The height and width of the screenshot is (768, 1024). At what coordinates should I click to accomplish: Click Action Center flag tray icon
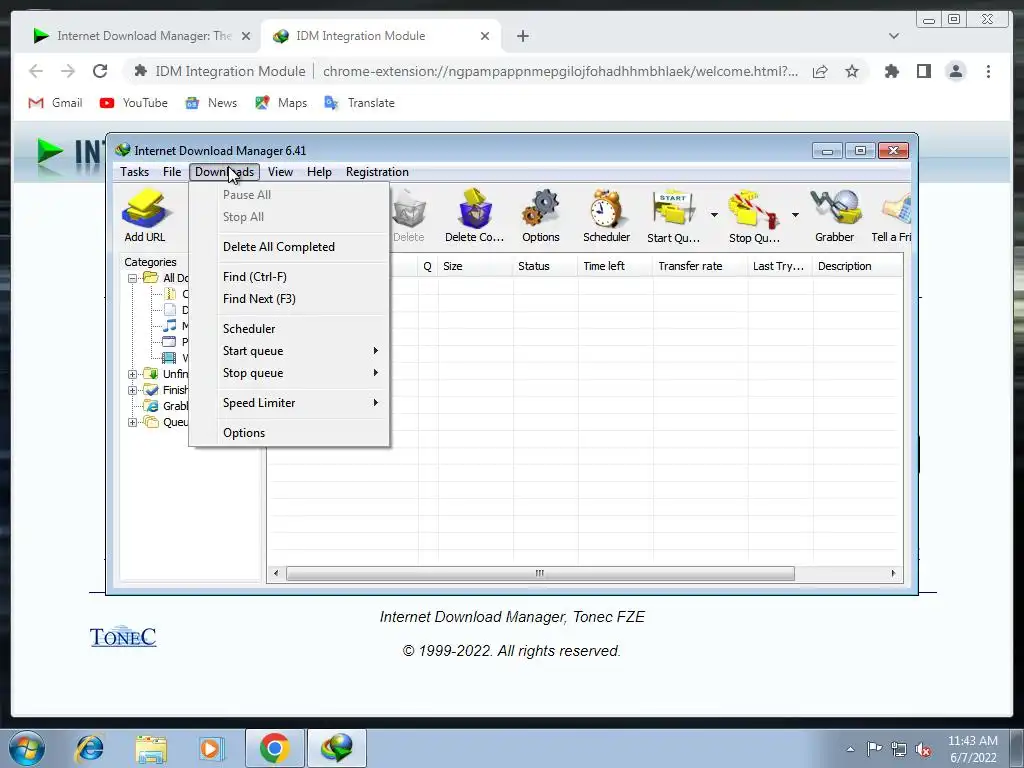click(874, 748)
